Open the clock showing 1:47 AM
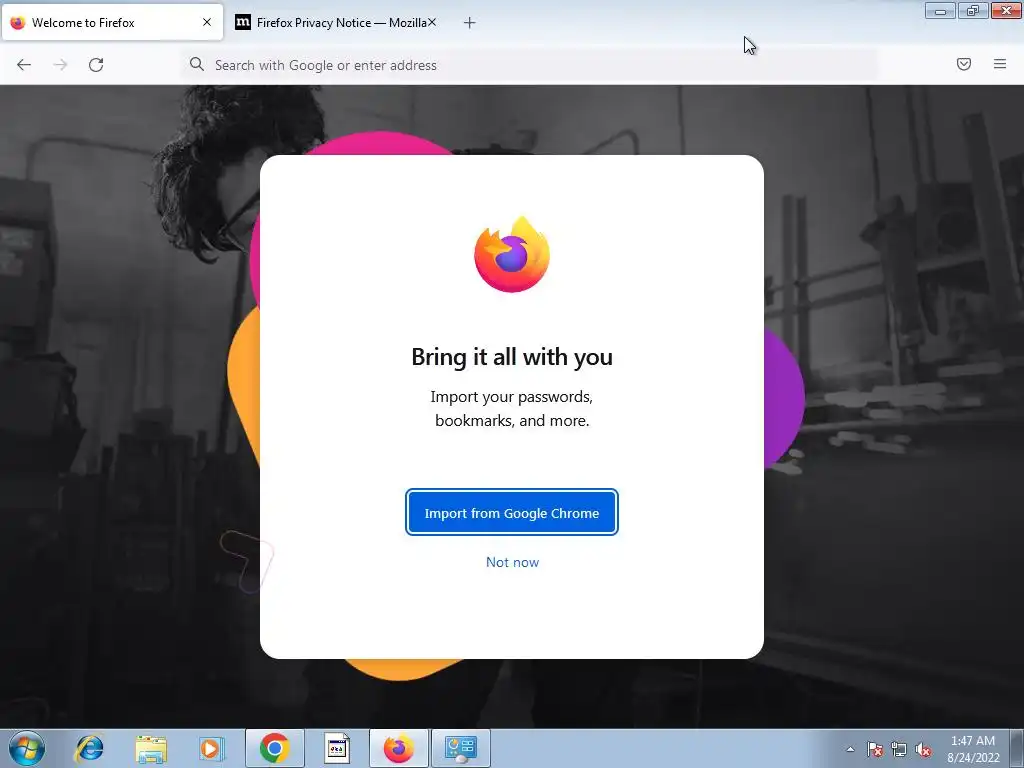Screen dimensions: 1024x768 click(973, 749)
